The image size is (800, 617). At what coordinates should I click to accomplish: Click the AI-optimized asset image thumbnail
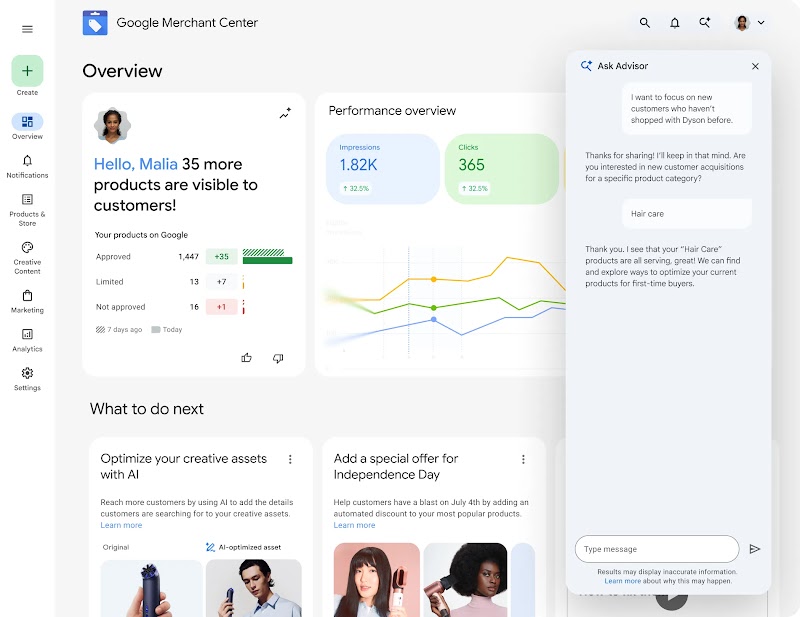[254, 588]
